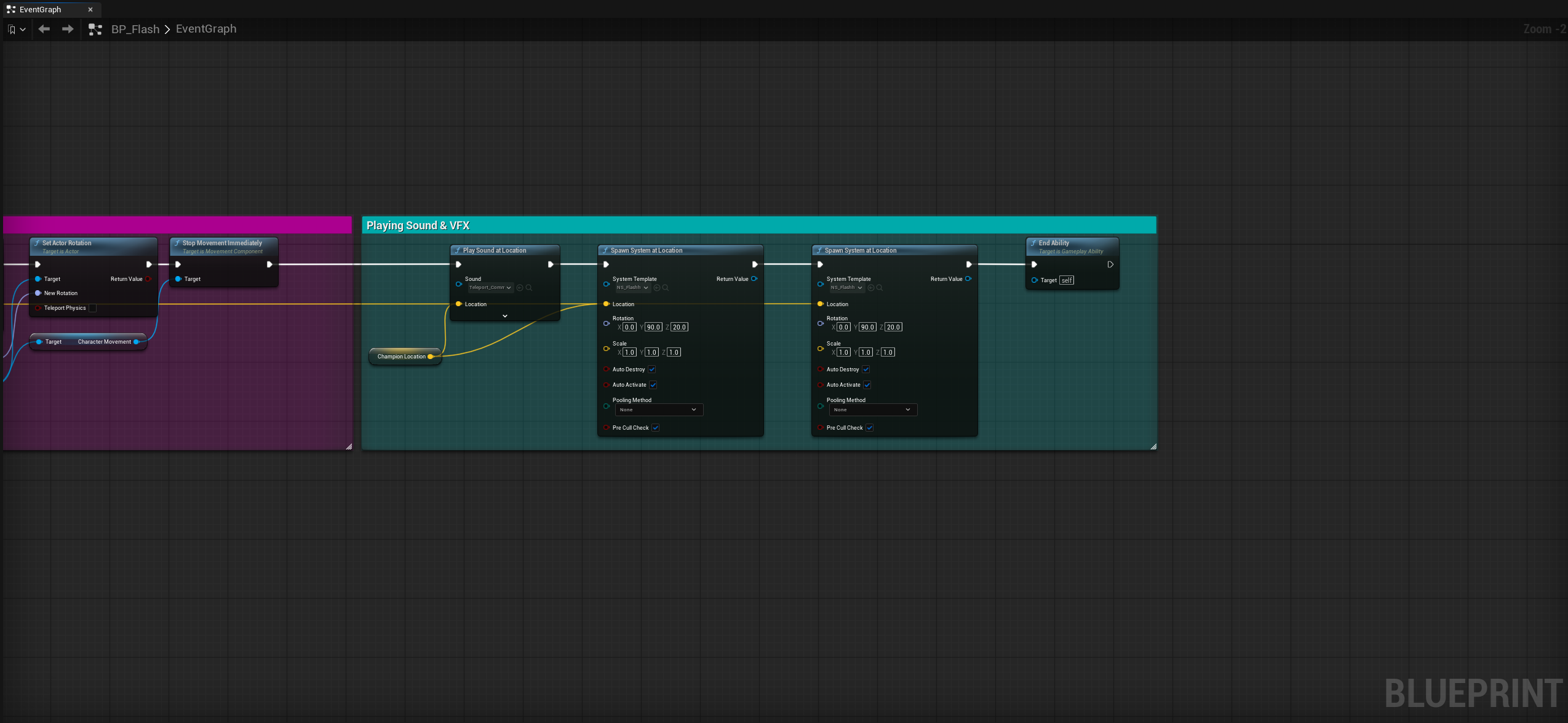Navigate back with the left arrow icon
The width and height of the screenshot is (1568, 723).
point(44,29)
